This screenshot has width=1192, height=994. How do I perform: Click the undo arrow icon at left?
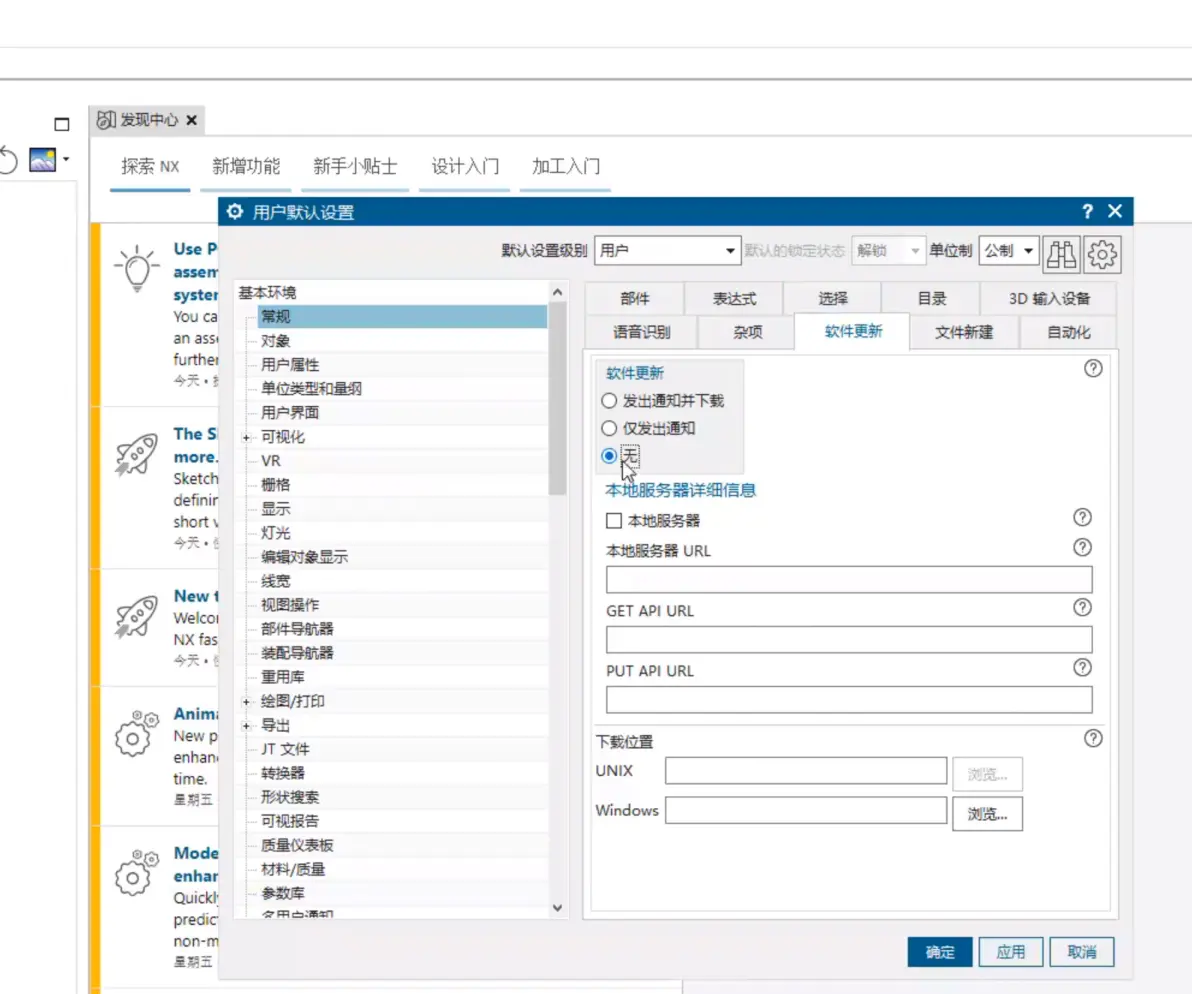(x=8, y=160)
